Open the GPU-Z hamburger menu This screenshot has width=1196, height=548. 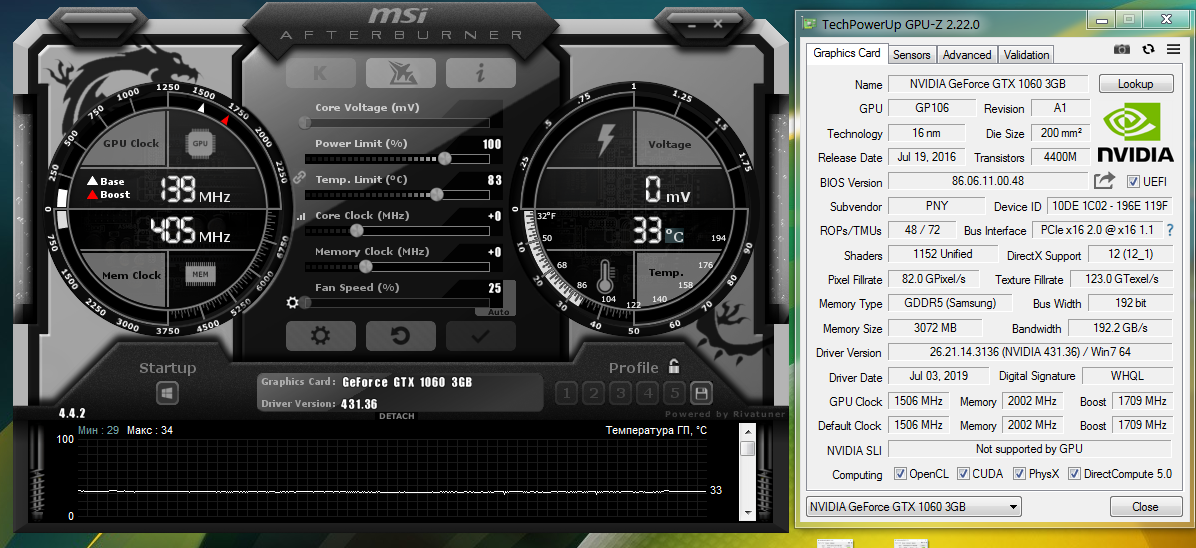pos(1173,50)
